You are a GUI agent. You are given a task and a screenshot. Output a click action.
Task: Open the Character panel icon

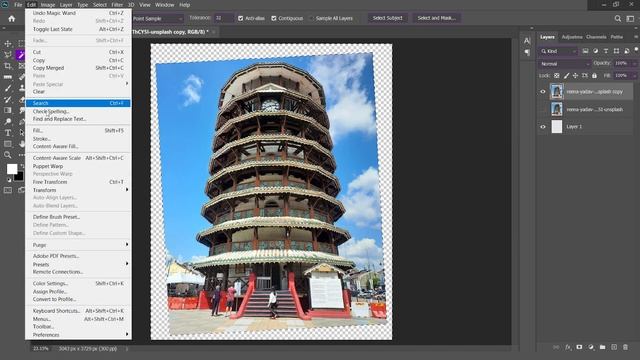pyautogui.click(x=527, y=41)
